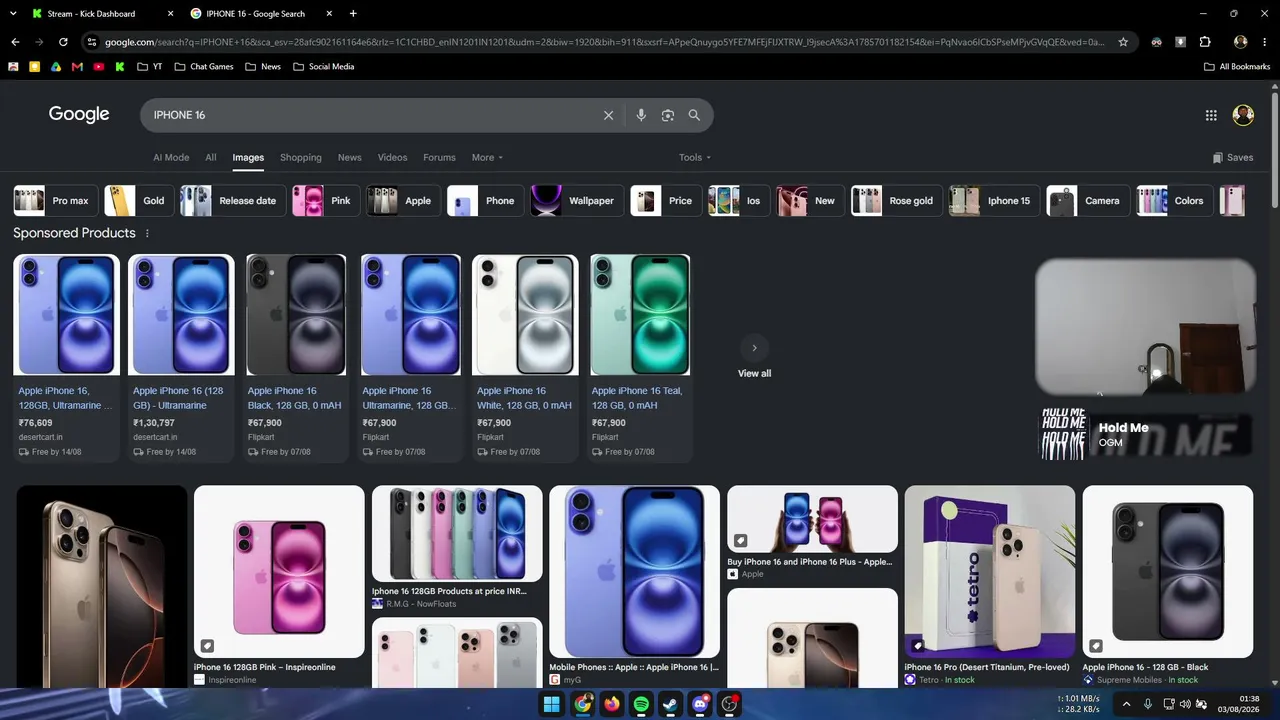Screen dimensions: 1280x720
Task: Bookmark this page with the star icon
Action: [1123, 42]
